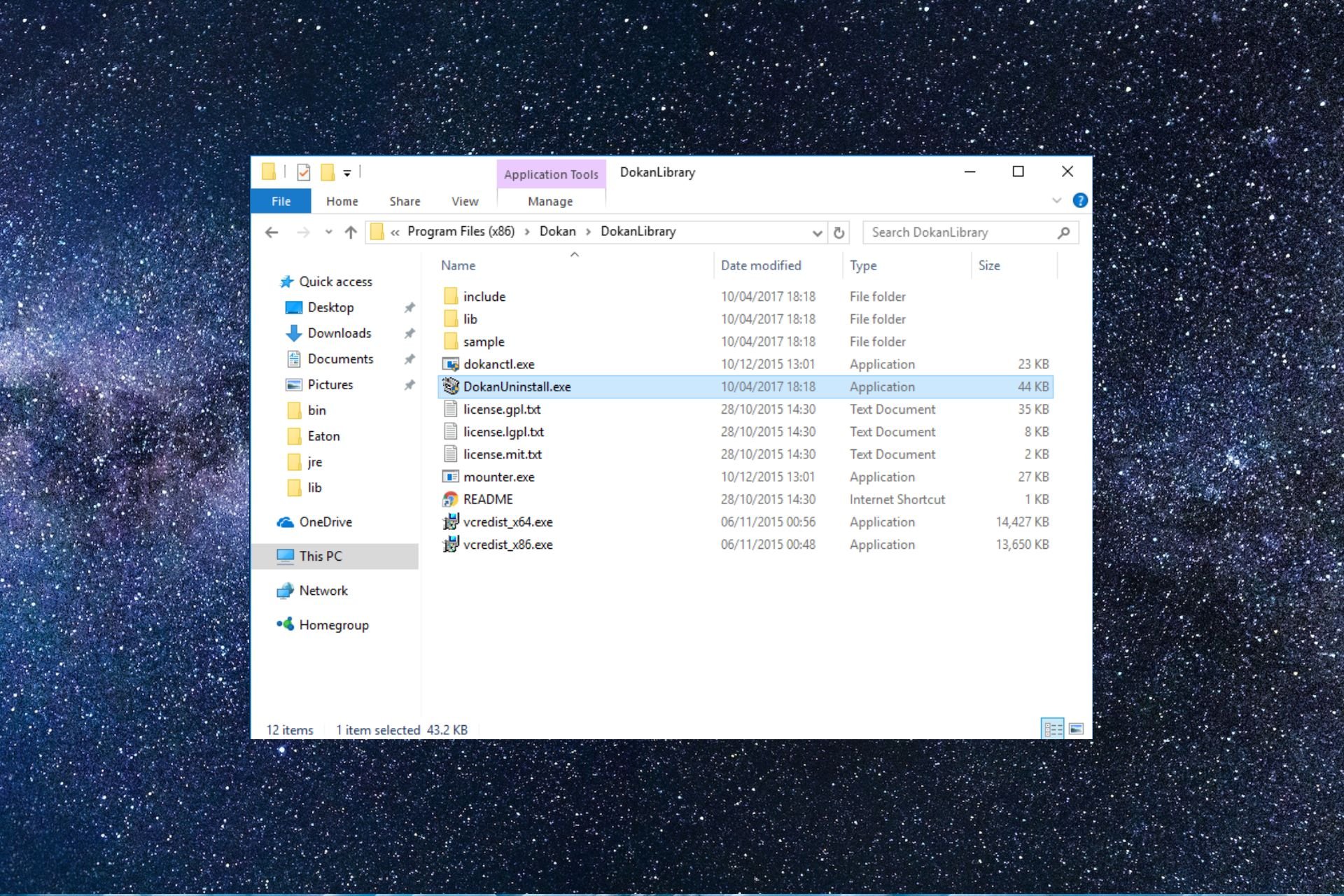Screen dimensions: 1344x896
Task: Go back with the Back arrow
Action: click(x=272, y=232)
